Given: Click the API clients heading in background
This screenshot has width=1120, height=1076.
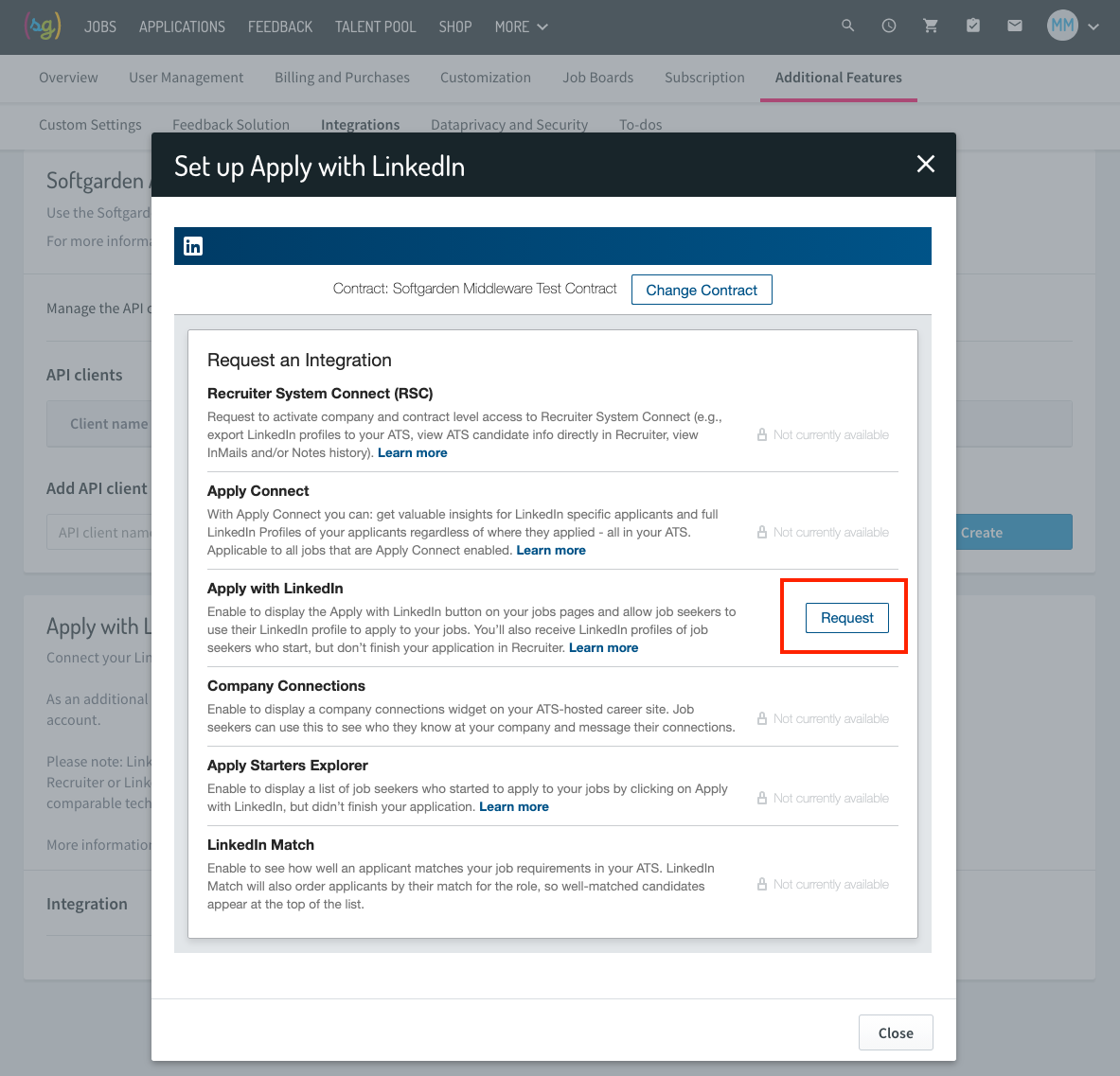Looking at the screenshot, I should tap(84, 375).
